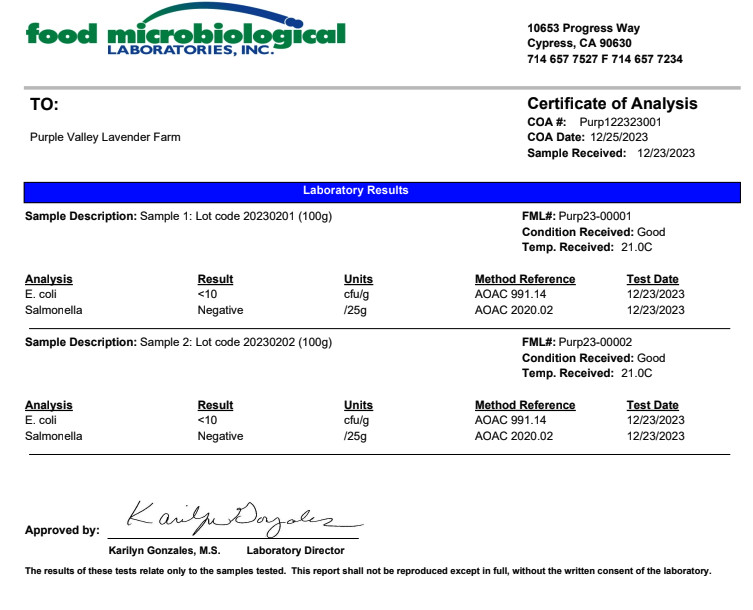Click the Purple Valley Lavender Farm recipient
The width and height of the screenshot is (753, 610).
105,137
